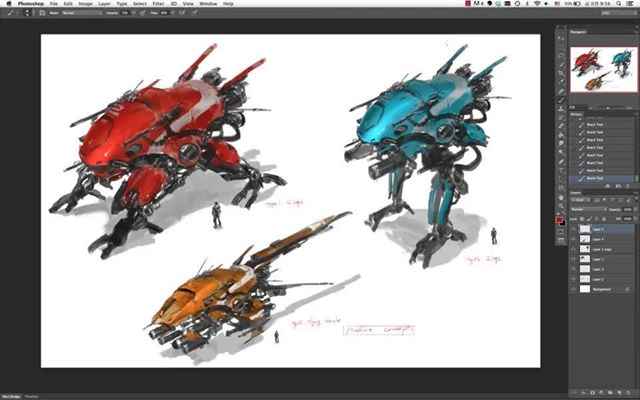The height and width of the screenshot is (400, 640).
Task: Toggle visibility of Layer 1
Action: (x=573, y=259)
